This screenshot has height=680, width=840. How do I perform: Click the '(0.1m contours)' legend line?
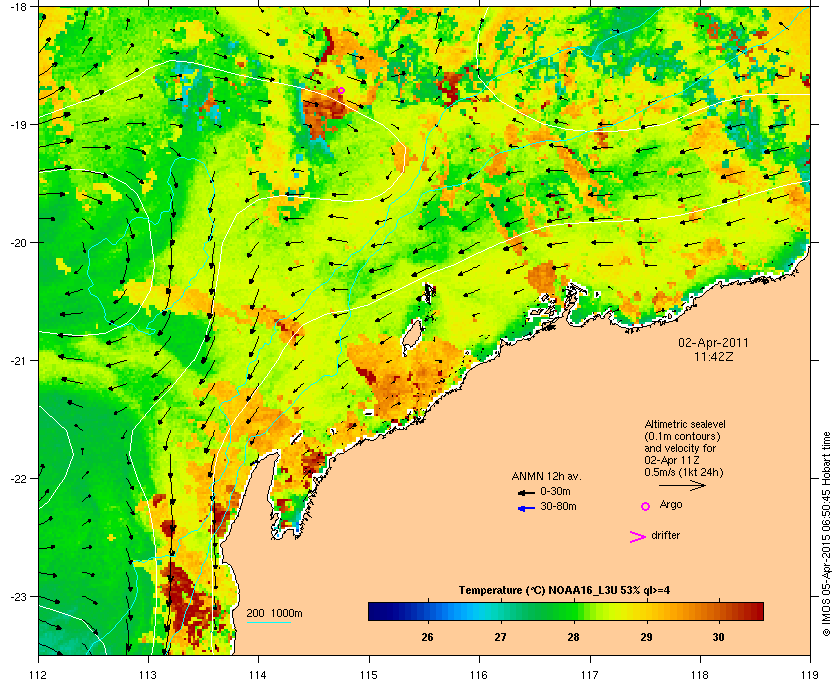click(682, 436)
